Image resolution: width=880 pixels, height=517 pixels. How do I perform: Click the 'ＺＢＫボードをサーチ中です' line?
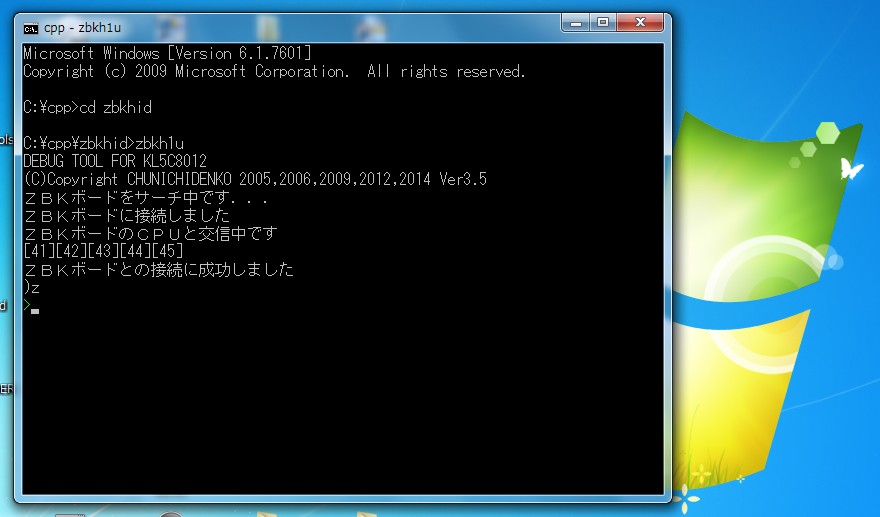point(146,197)
